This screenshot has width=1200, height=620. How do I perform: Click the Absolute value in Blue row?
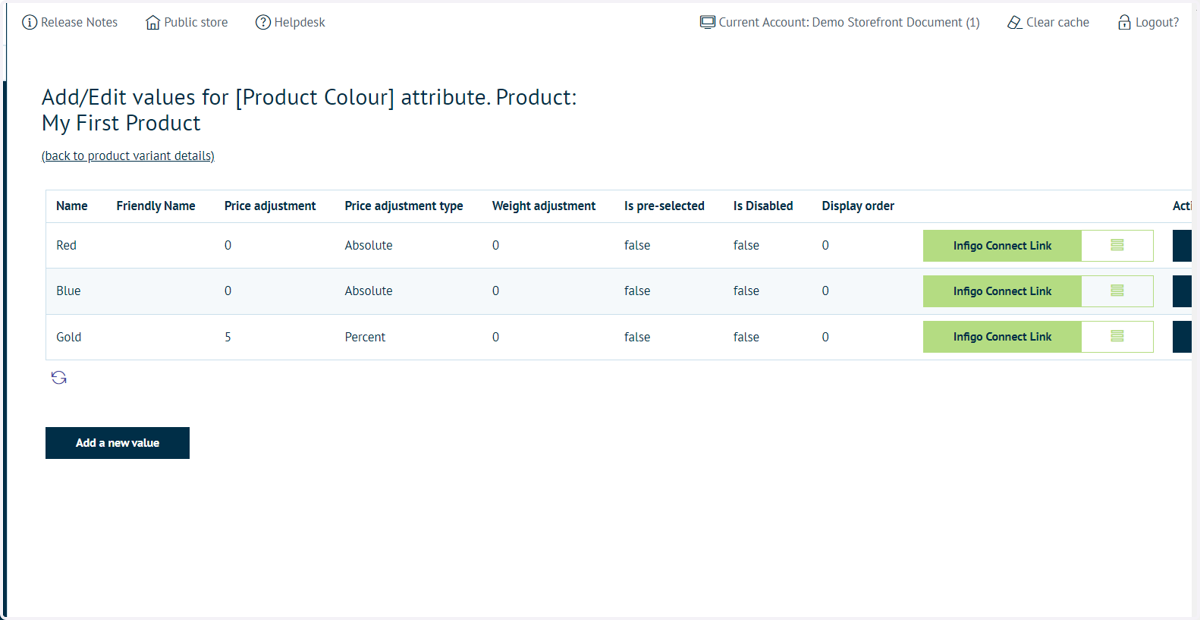369,291
